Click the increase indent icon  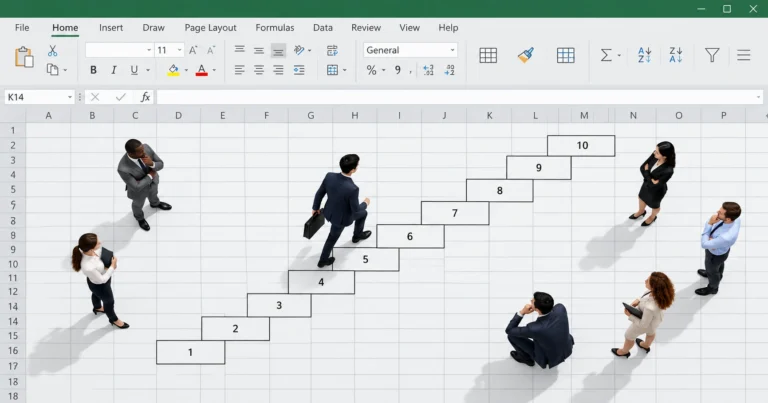(299, 70)
